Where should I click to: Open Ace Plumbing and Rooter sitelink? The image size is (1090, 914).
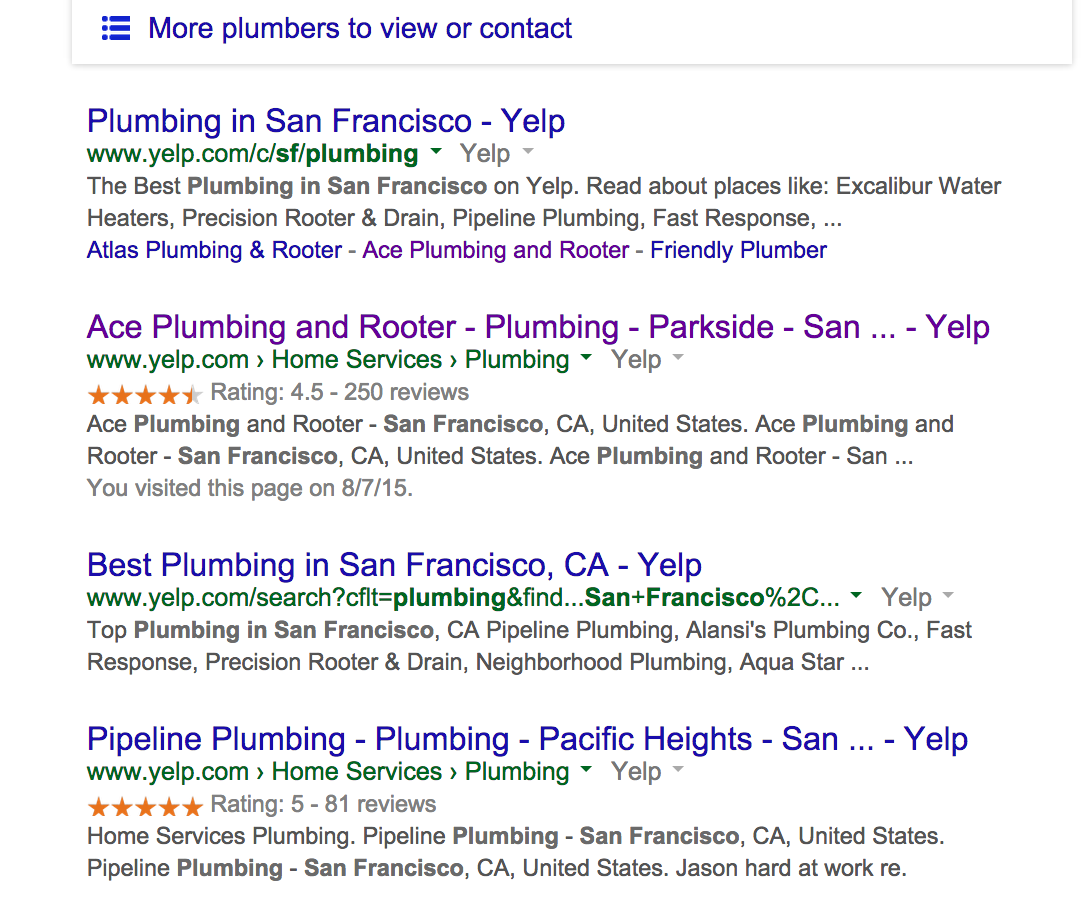[x=496, y=250]
